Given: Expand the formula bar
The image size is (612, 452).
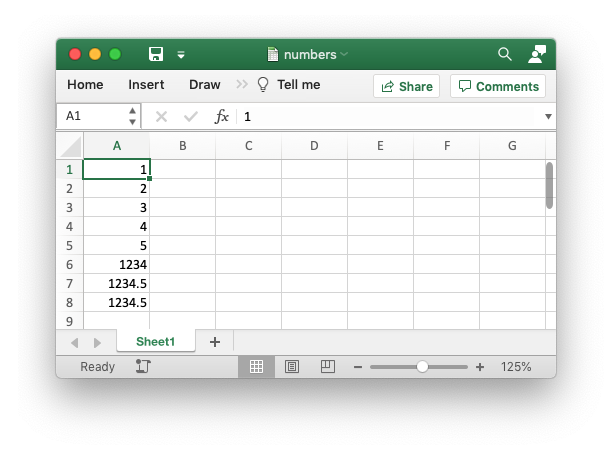Looking at the screenshot, I should 548,116.
